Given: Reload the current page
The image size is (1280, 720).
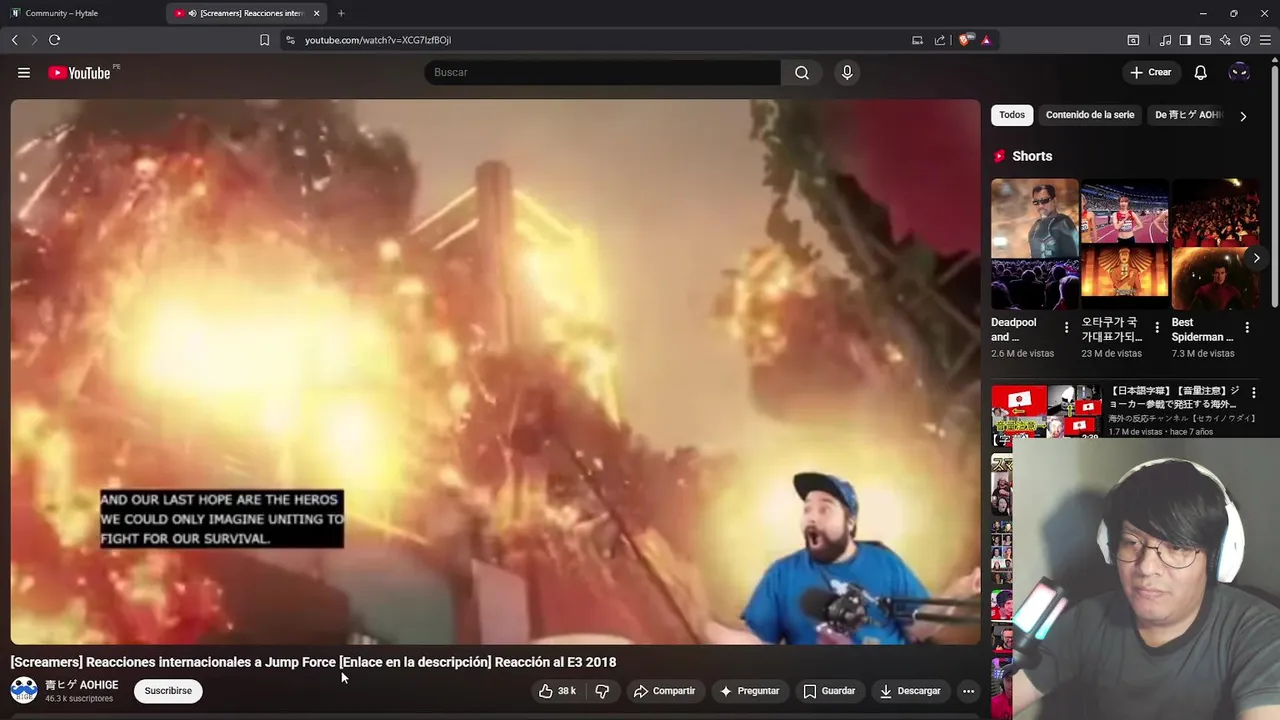Looking at the screenshot, I should pyautogui.click(x=54, y=40).
